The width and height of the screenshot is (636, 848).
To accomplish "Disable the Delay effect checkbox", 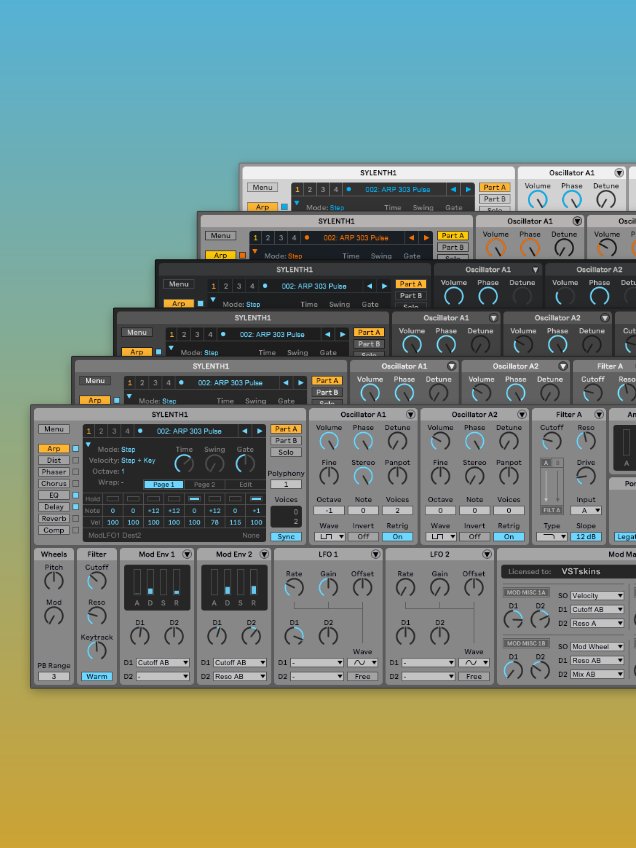I will pyautogui.click(x=76, y=507).
